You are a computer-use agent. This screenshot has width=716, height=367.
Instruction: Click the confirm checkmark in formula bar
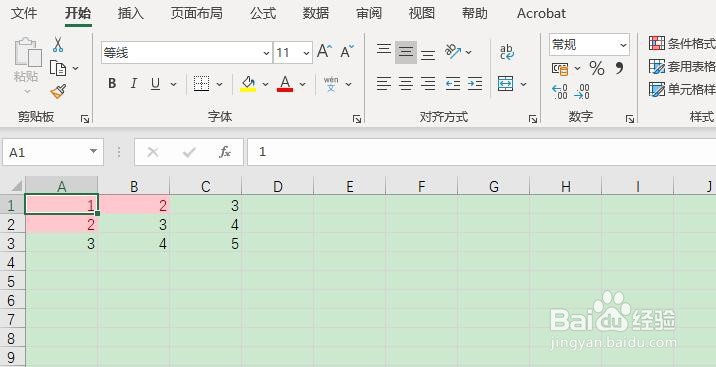coord(189,152)
